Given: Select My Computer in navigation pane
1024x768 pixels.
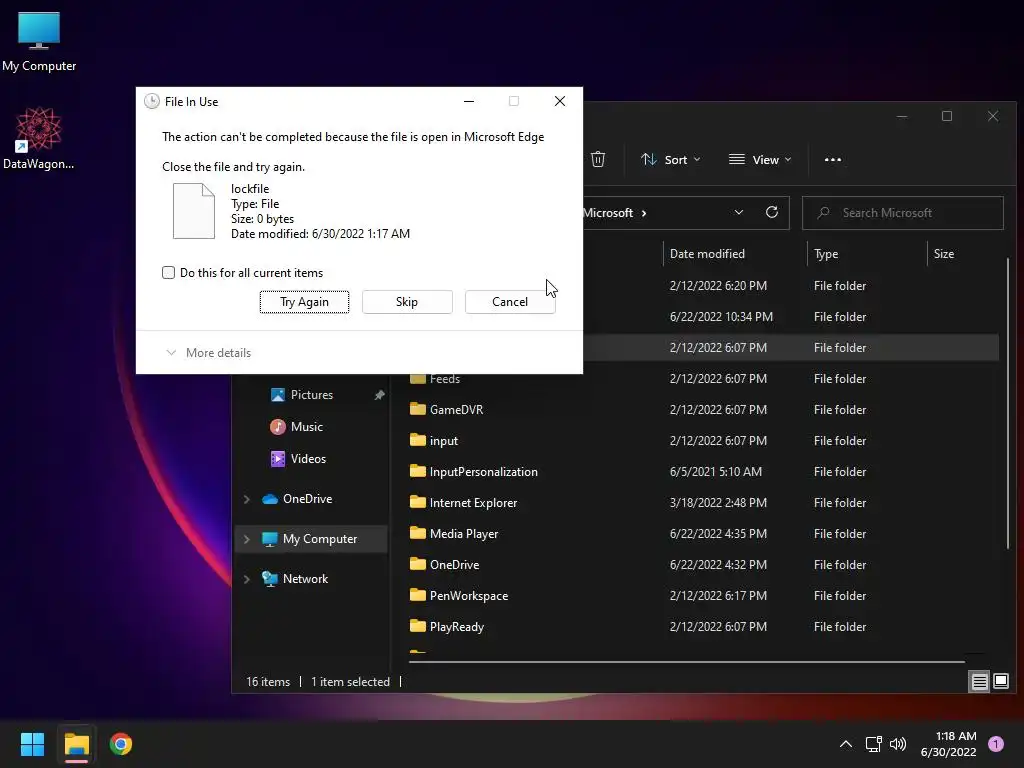Looking at the screenshot, I should point(320,539).
